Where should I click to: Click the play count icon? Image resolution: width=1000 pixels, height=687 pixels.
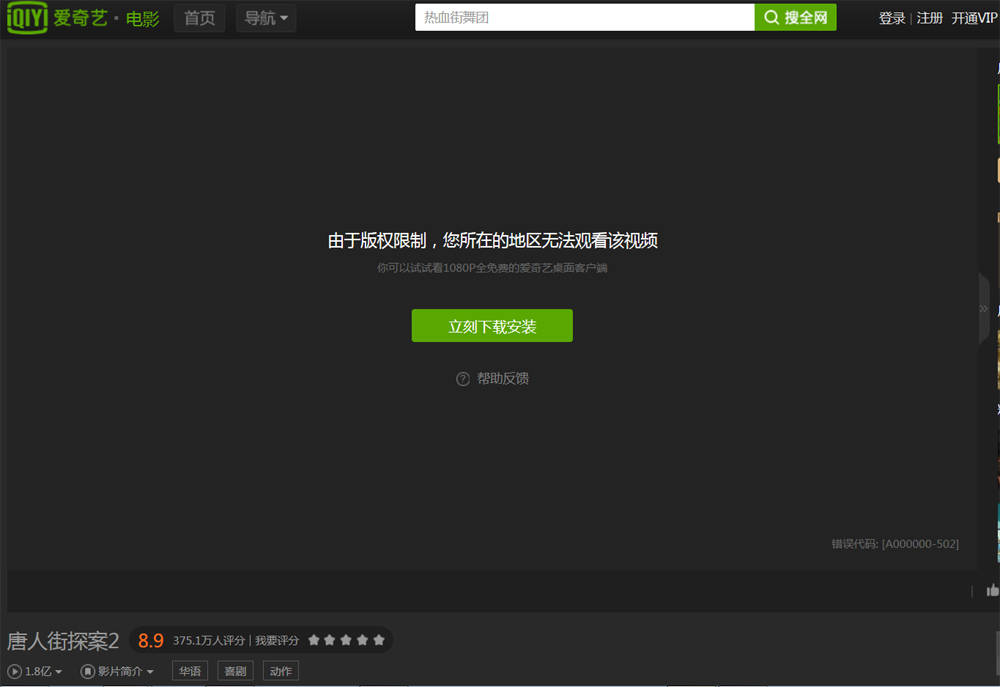pyautogui.click(x=15, y=671)
